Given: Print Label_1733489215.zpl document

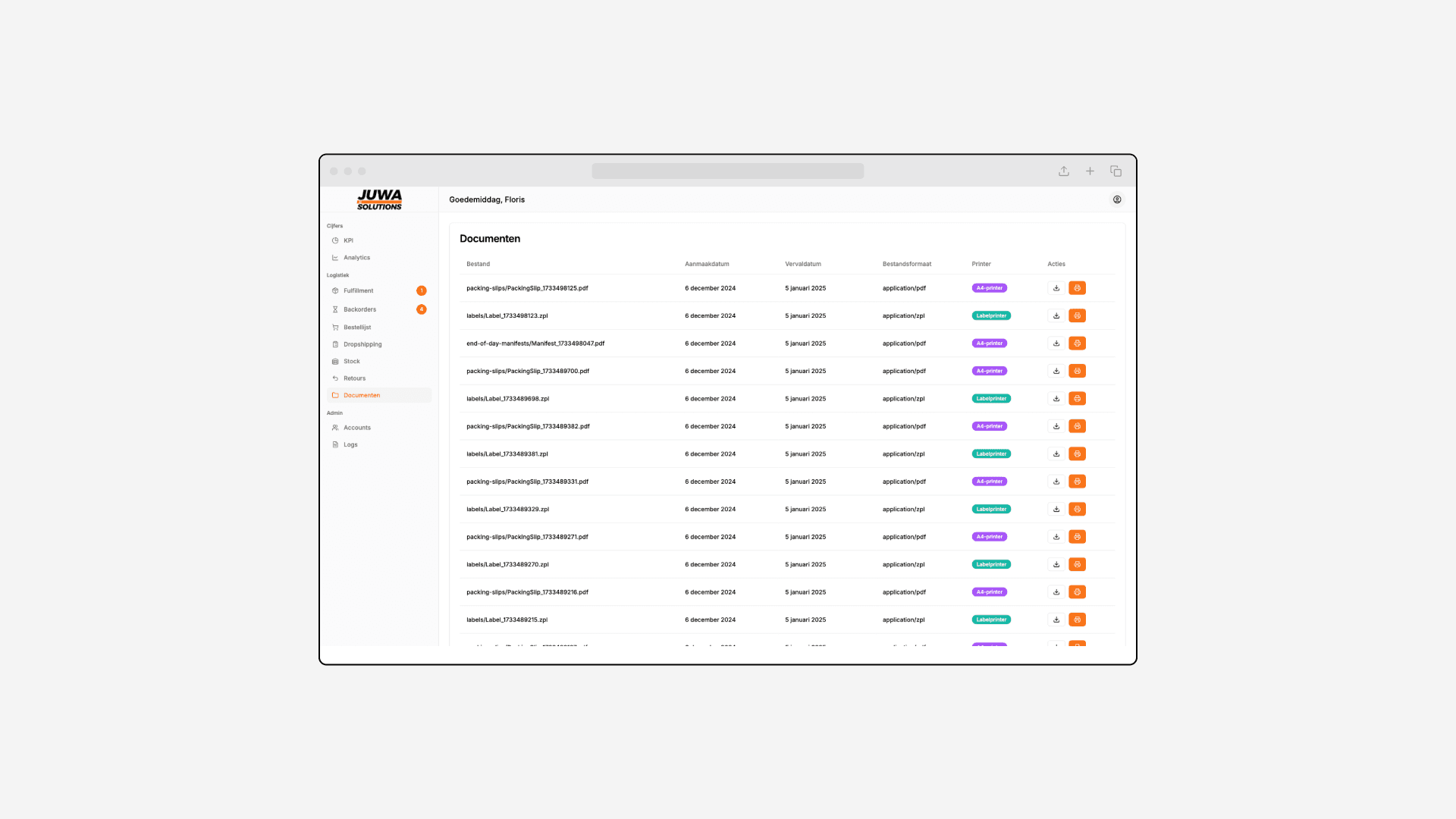Looking at the screenshot, I should [x=1077, y=620].
